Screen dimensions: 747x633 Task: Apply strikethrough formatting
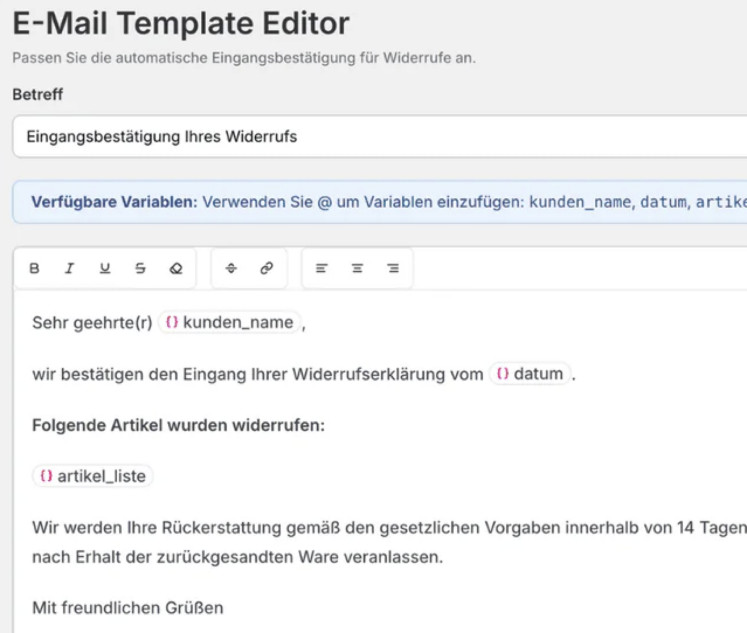click(x=140, y=268)
